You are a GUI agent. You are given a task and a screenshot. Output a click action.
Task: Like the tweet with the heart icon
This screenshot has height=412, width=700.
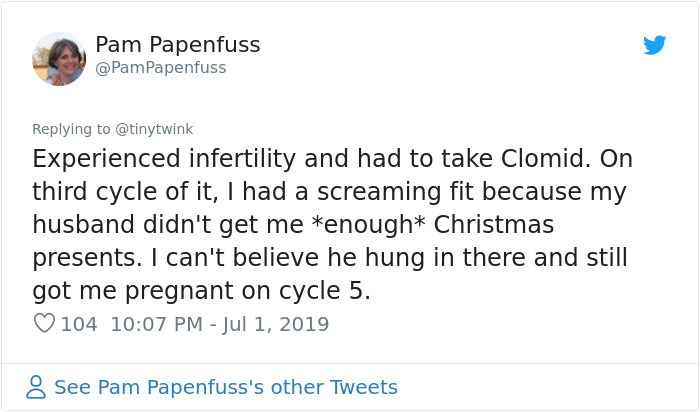coord(44,324)
